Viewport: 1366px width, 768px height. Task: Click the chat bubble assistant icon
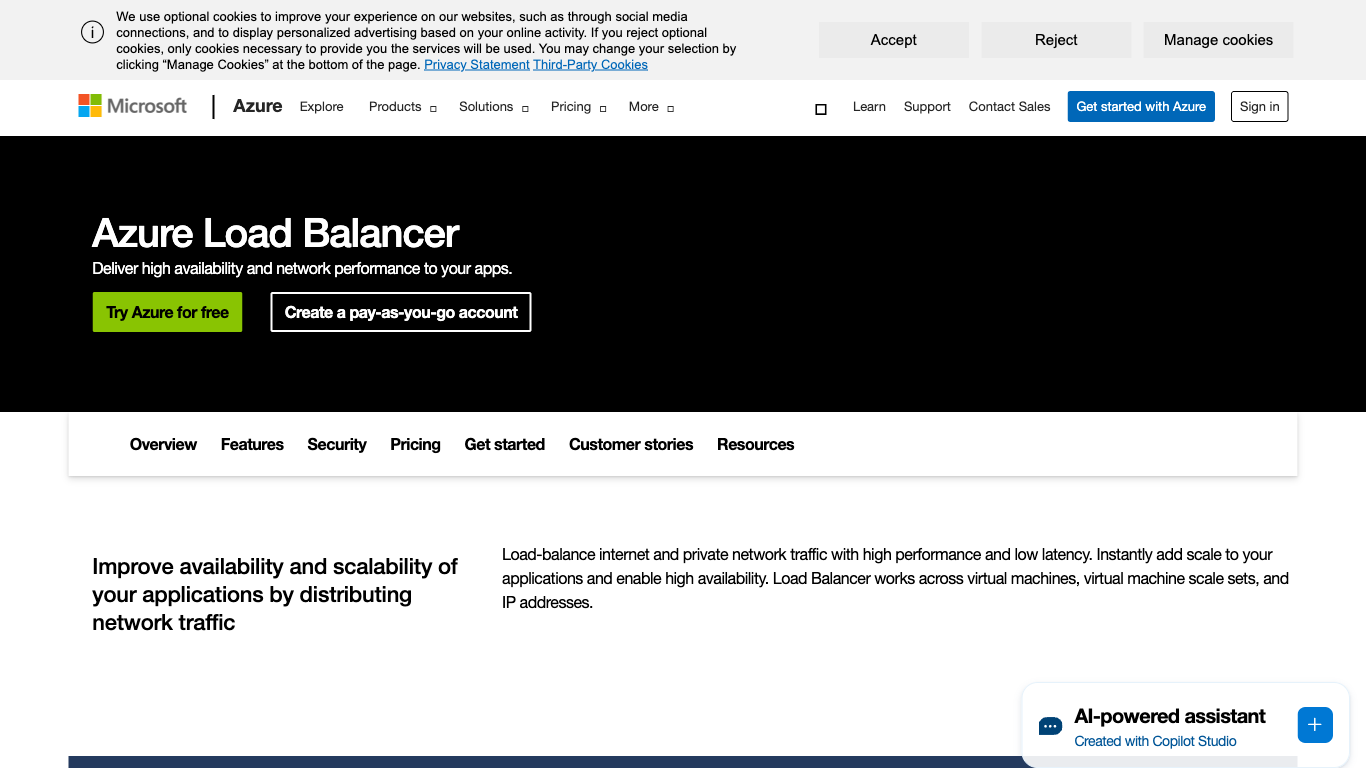[1050, 726]
